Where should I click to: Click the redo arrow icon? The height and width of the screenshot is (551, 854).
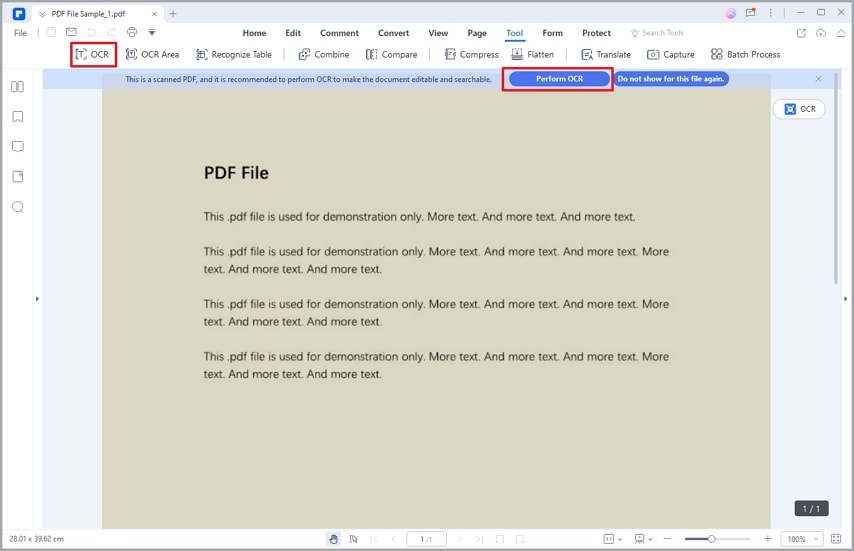coord(112,33)
